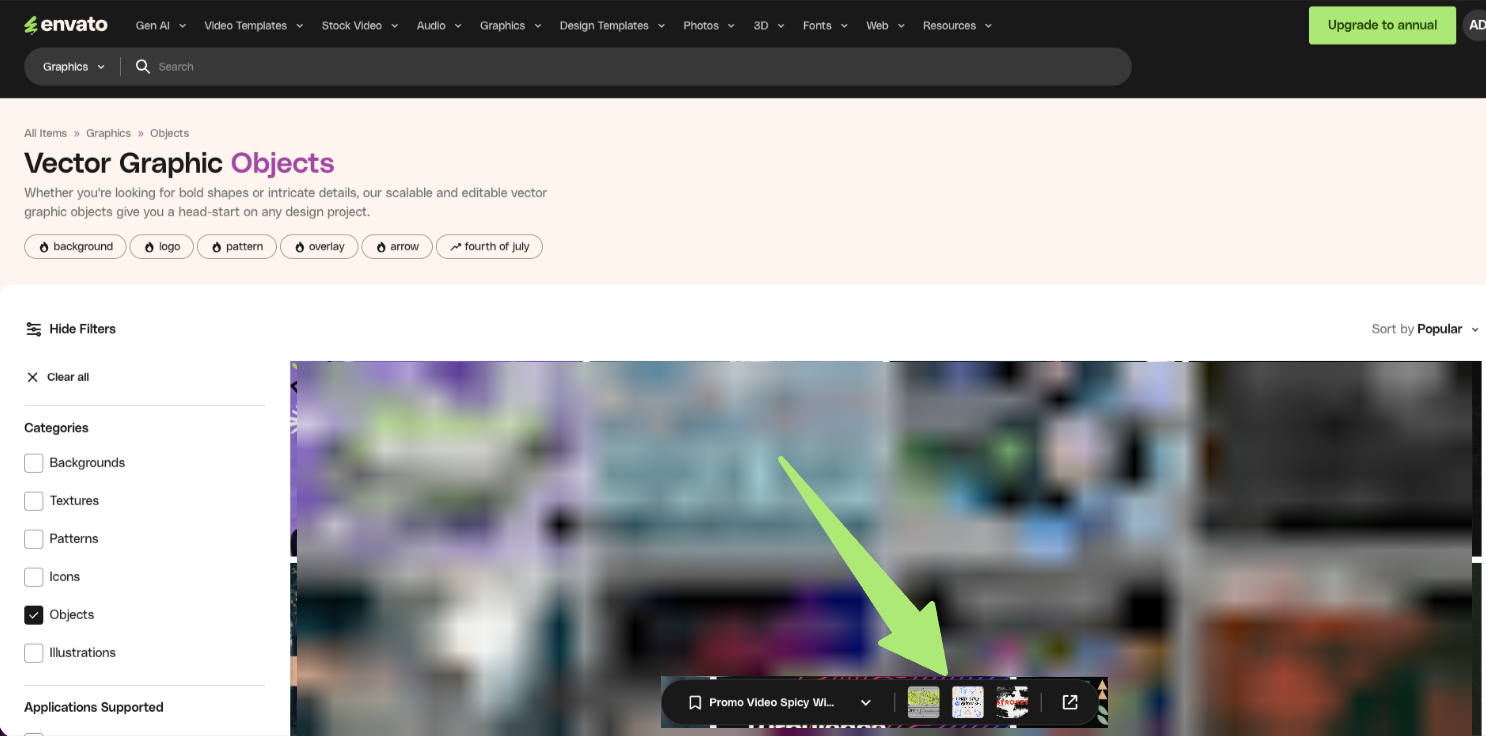The image size is (1486, 736).
Task: Click the search magnifier icon
Action: click(x=142, y=66)
